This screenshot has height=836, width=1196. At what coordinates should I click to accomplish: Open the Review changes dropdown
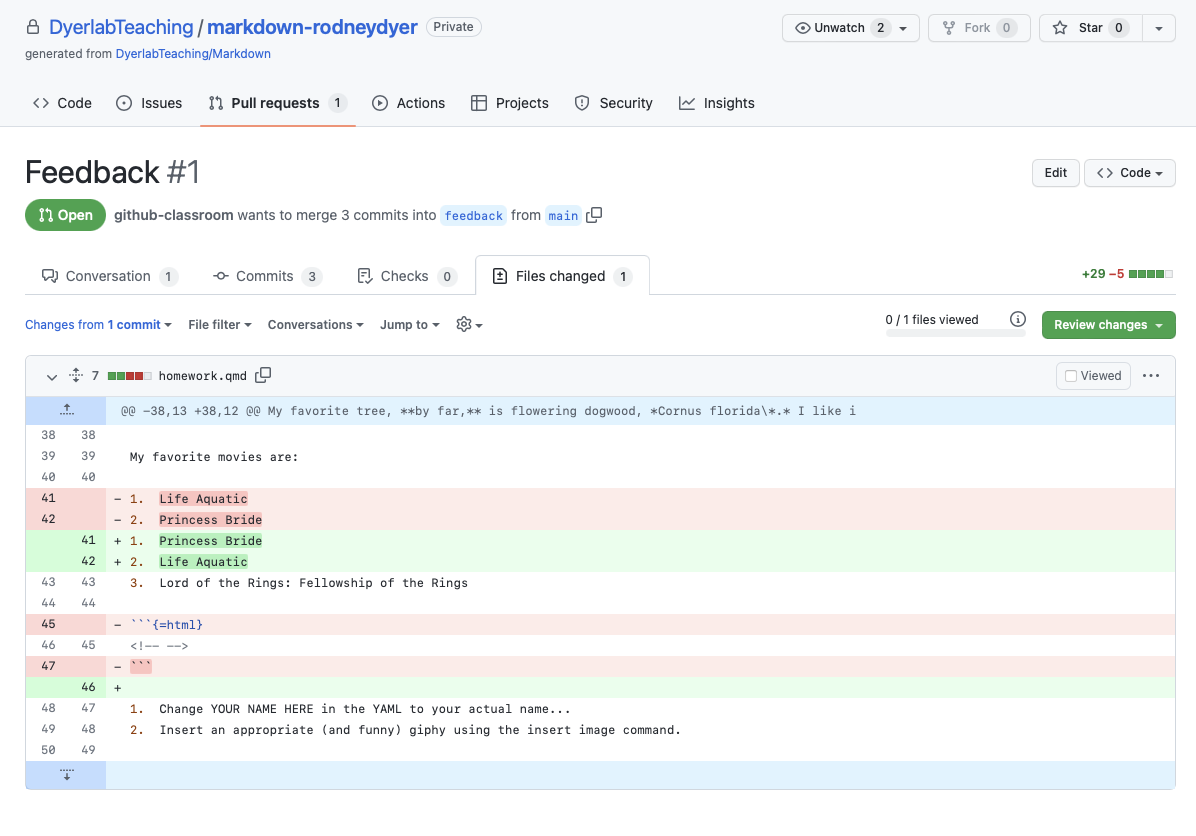tap(1108, 325)
